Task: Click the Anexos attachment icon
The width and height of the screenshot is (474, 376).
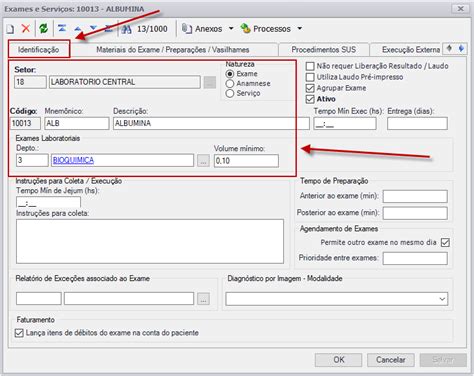Action: pyautogui.click(x=187, y=29)
